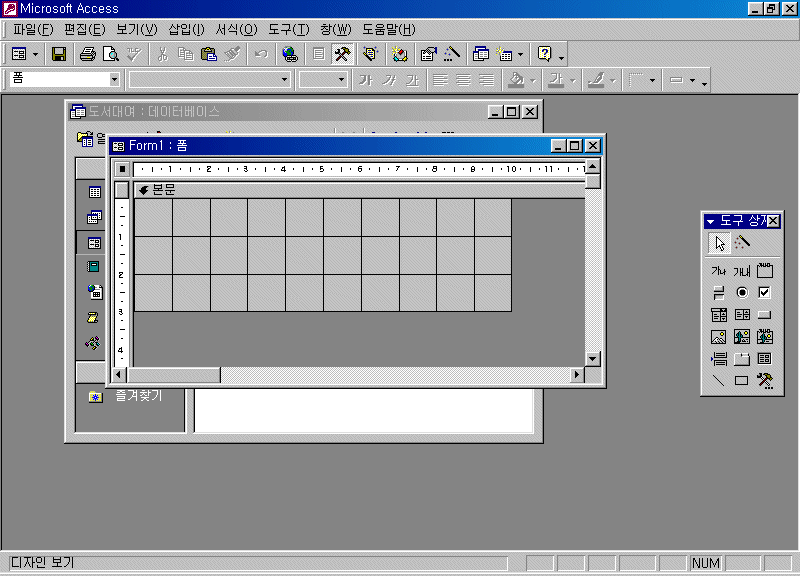
Task: Click the View button on the toolbar
Action: (19, 54)
